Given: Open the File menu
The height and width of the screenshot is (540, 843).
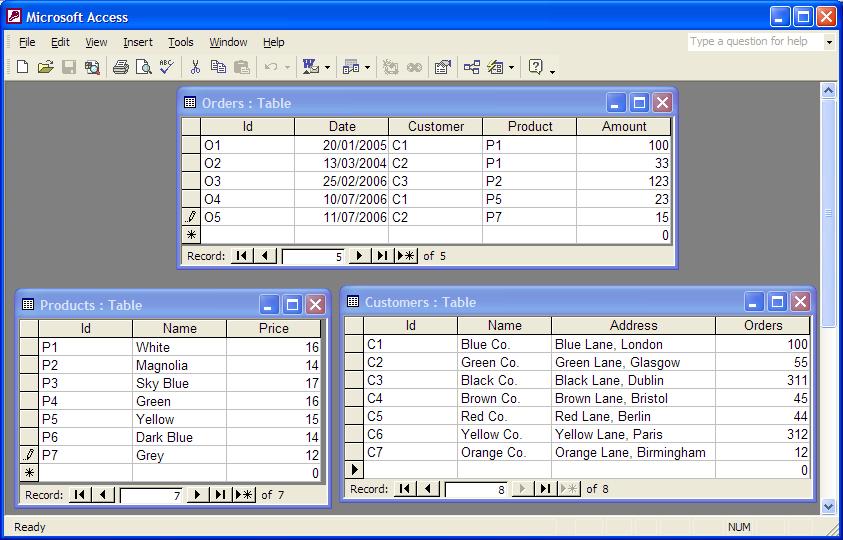Looking at the screenshot, I should pyautogui.click(x=27, y=42).
